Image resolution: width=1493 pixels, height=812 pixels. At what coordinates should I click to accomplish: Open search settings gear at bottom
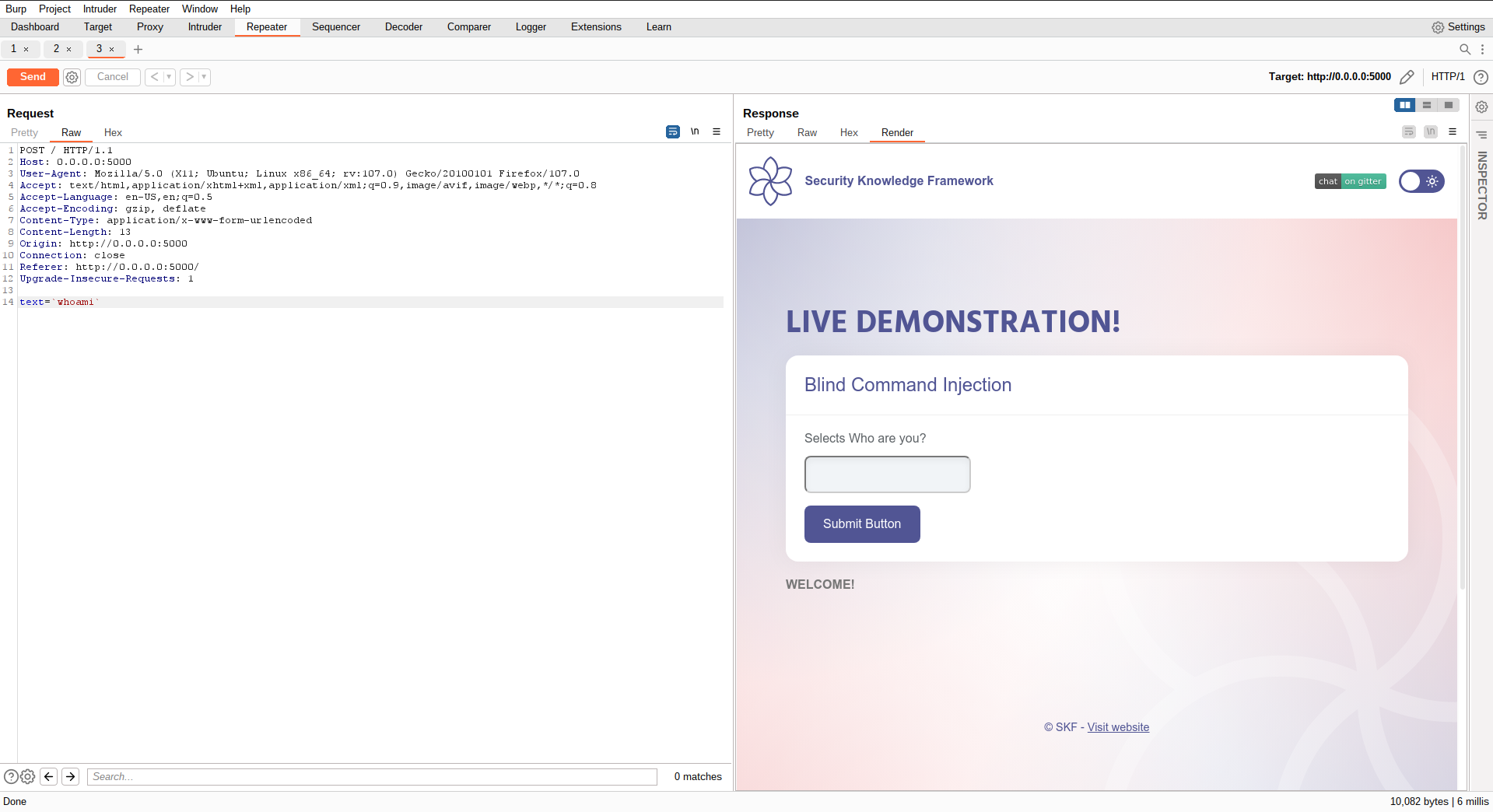coord(28,776)
